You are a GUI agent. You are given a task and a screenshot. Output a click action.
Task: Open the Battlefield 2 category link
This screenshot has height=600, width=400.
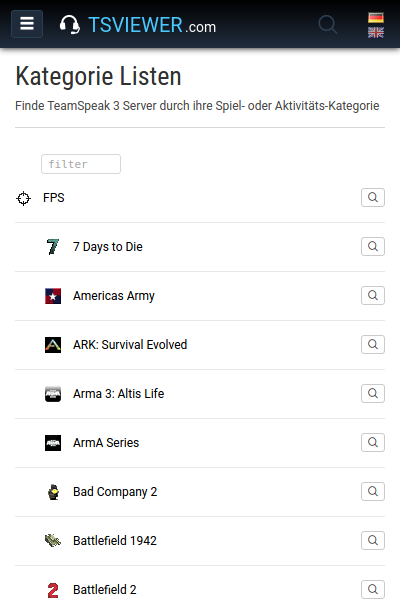click(104, 590)
